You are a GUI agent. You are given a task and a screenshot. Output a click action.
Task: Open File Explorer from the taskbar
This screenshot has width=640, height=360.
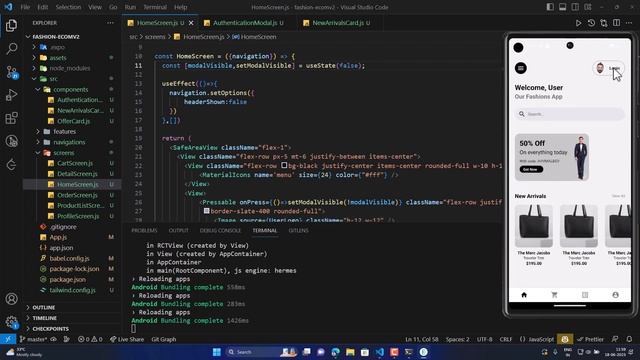pyautogui.click(x=350, y=352)
